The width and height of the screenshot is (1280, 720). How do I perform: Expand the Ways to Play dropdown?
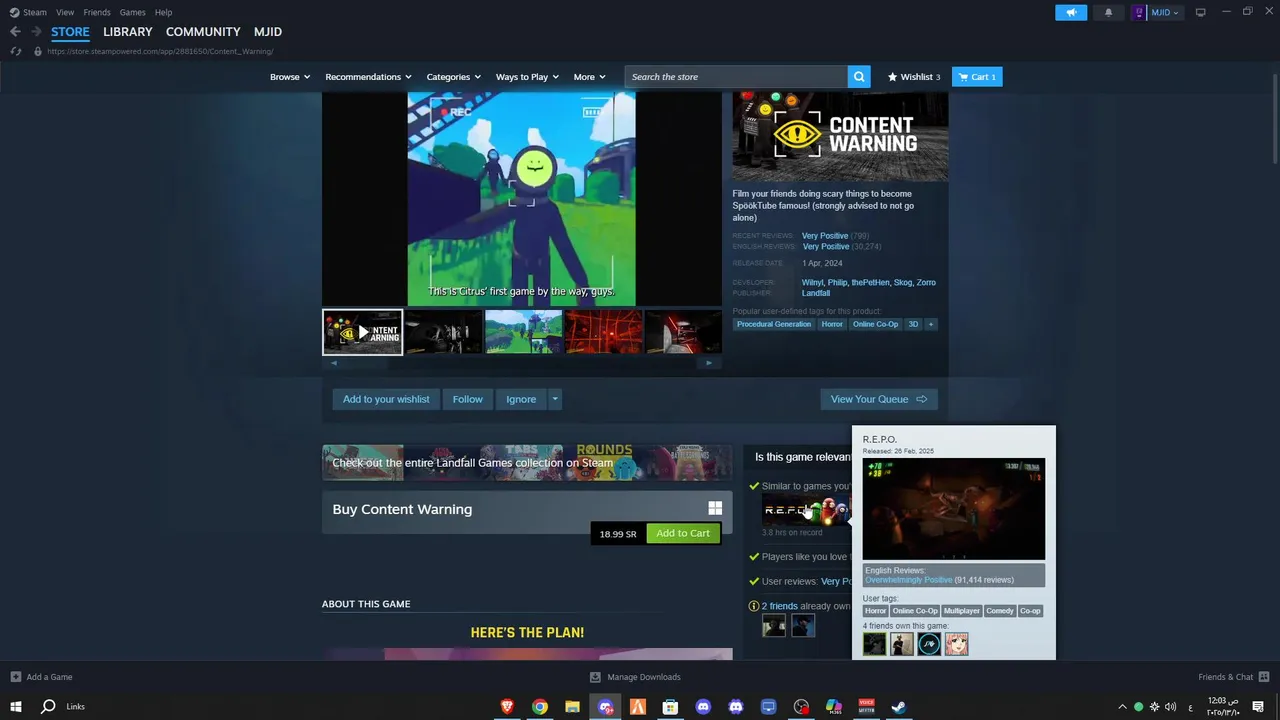(x=528, y=77)
